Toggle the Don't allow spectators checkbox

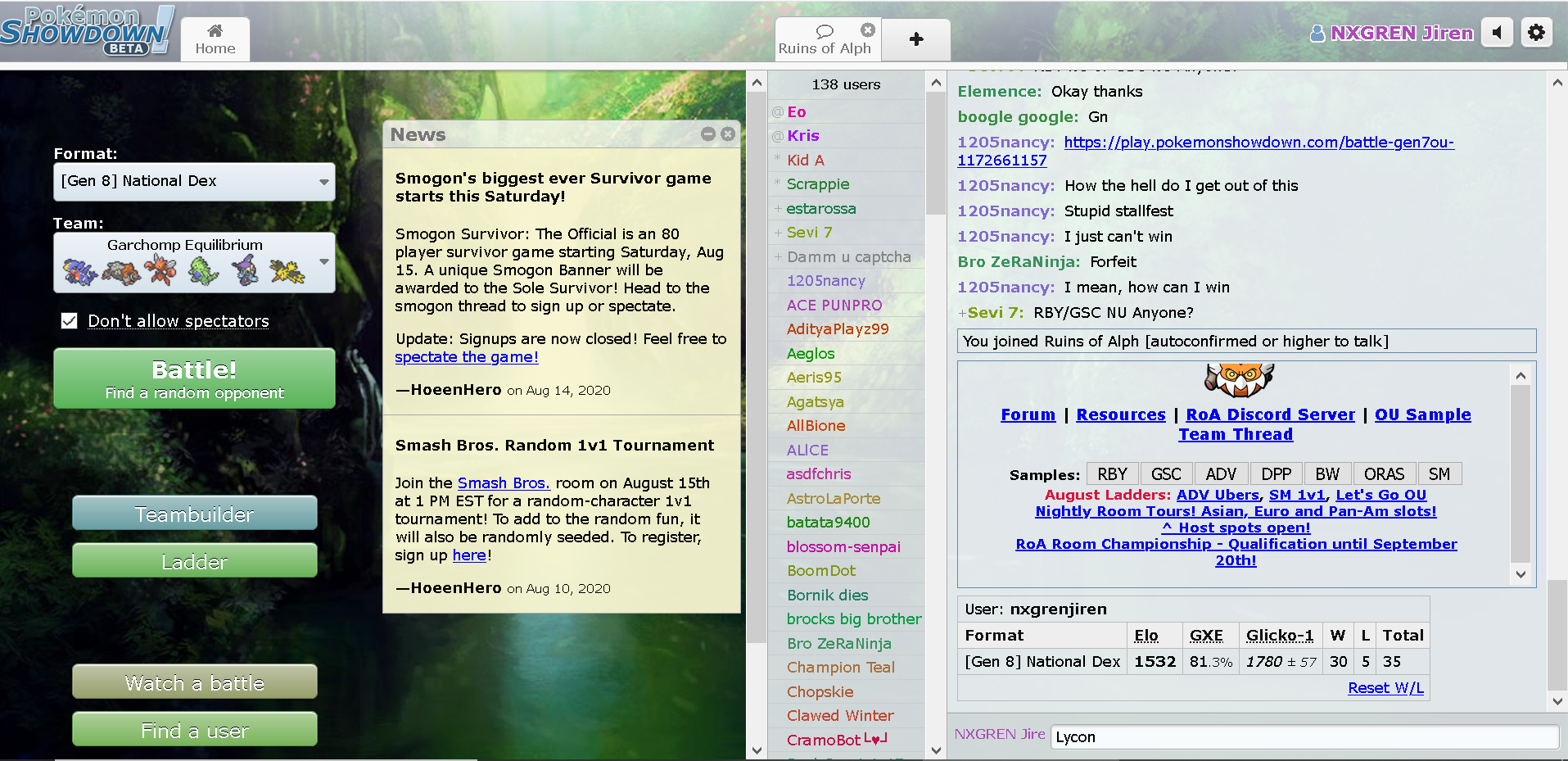pos(70,321)
